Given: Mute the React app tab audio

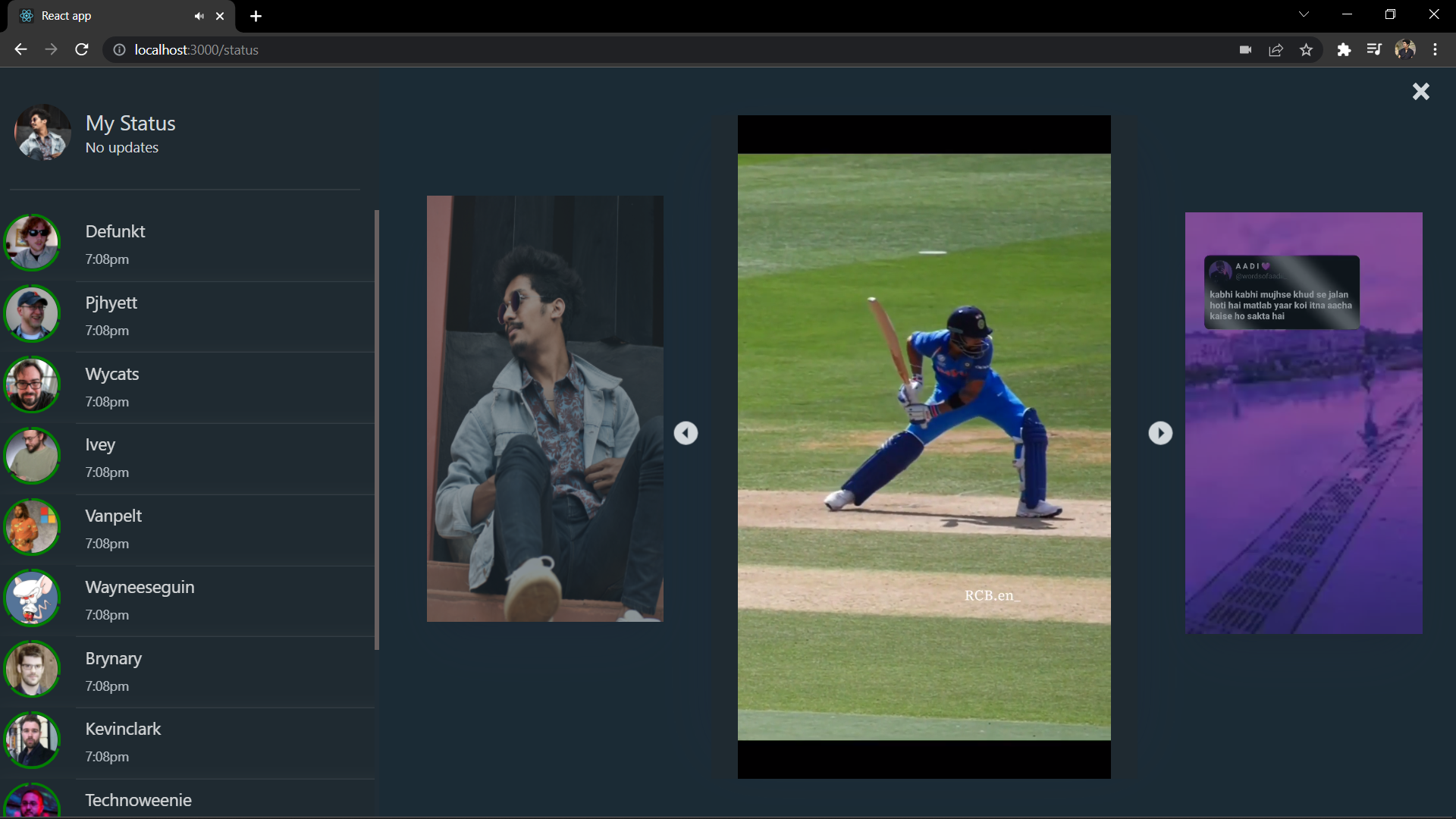Looking at the screenshot, I should point(199,16).
